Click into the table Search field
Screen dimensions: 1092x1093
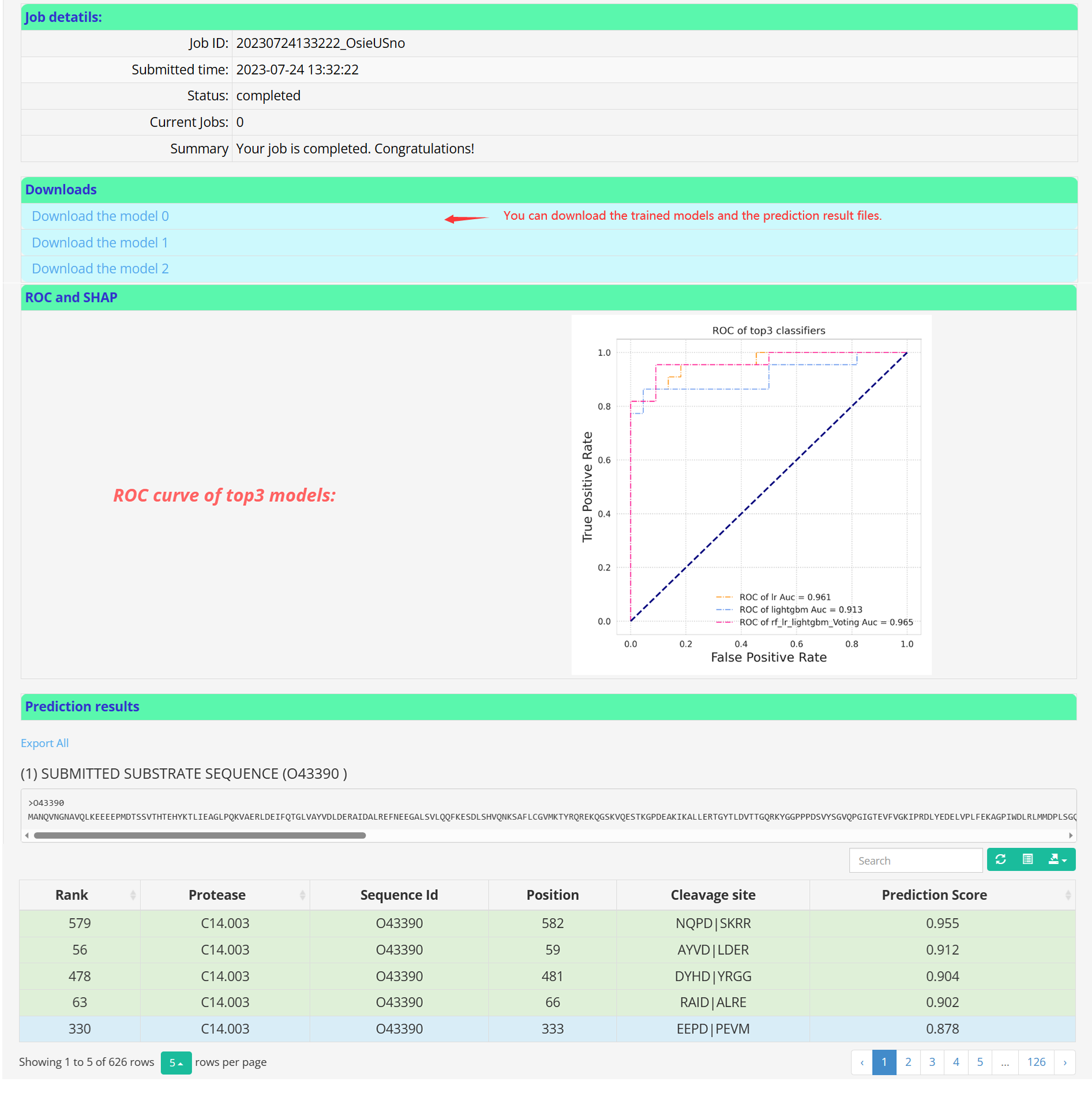[x=915, y=861]
